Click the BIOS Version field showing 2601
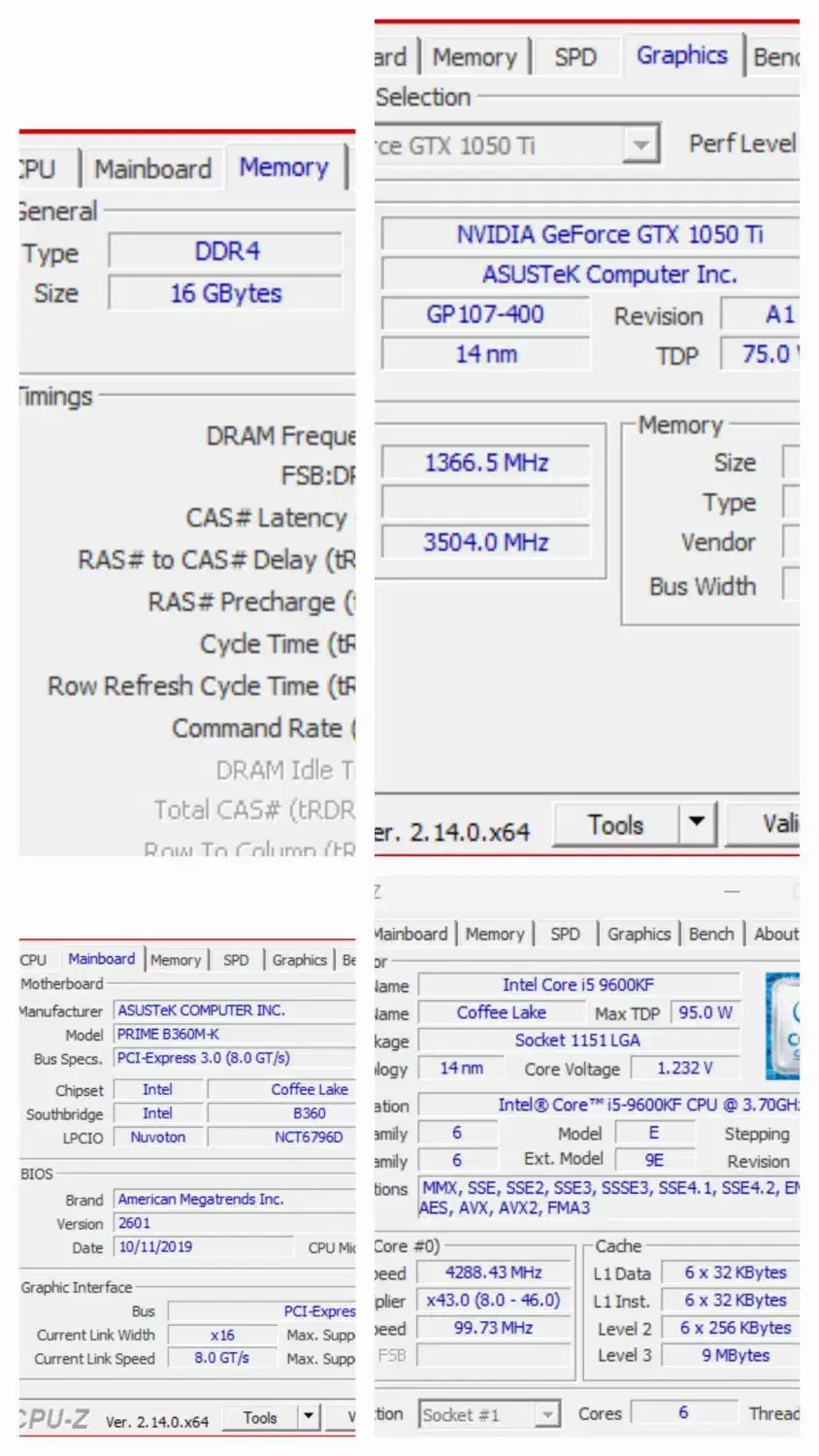 coord(233,1223)
